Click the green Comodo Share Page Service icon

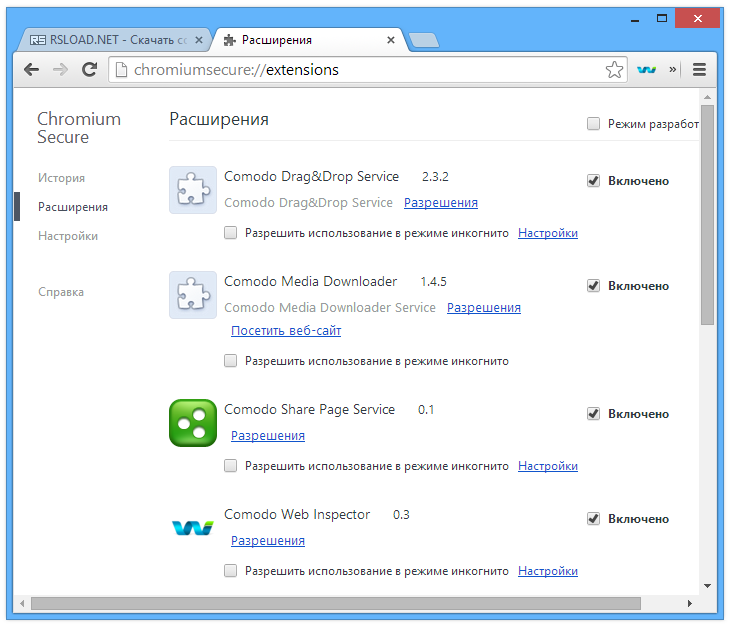click(x=193, y=423)
